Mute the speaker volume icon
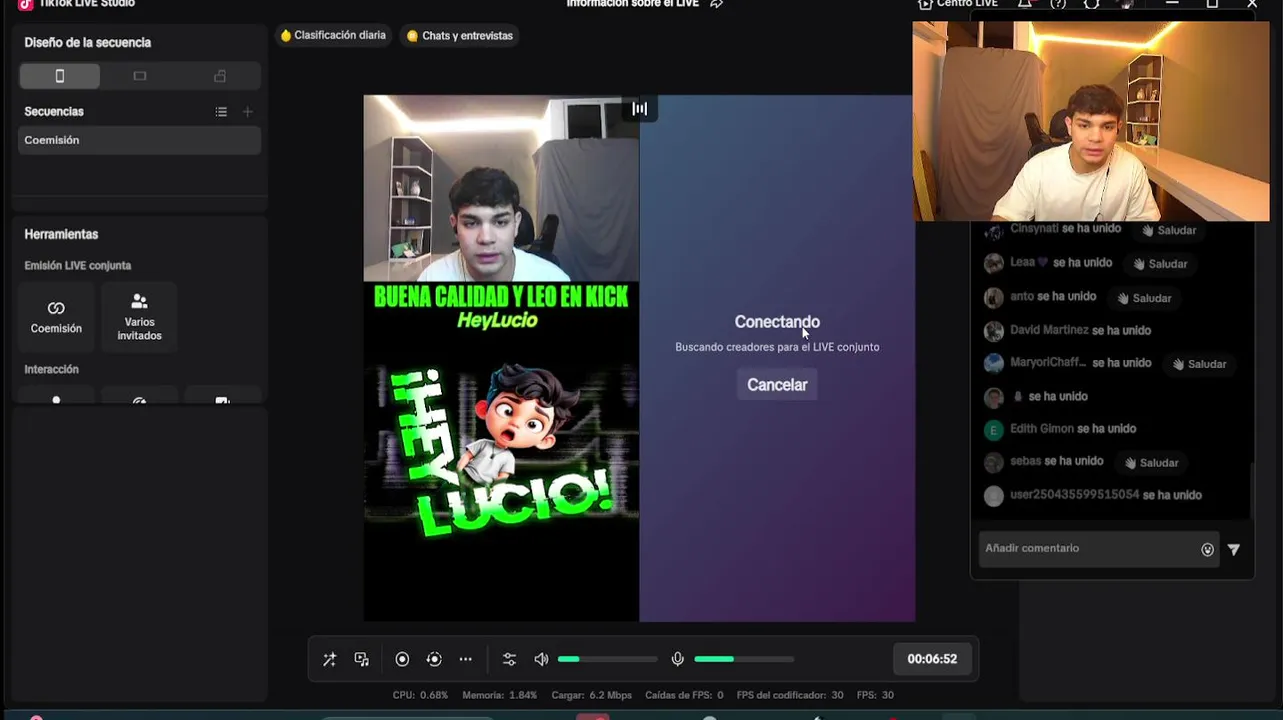The image size is (1283, 720). pyautogui.click(x=541, y=659)
